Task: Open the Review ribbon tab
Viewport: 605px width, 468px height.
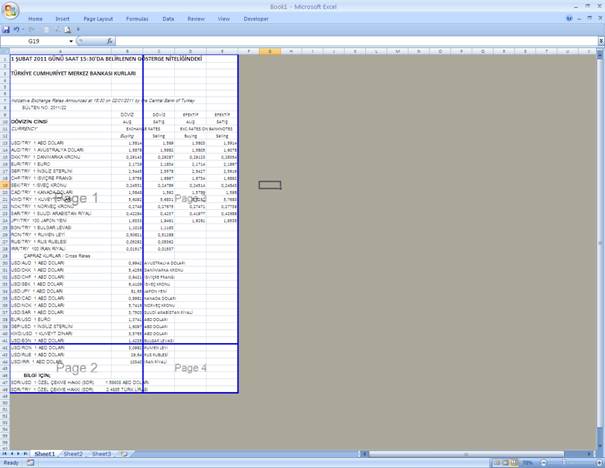Action: click(196, 19)
